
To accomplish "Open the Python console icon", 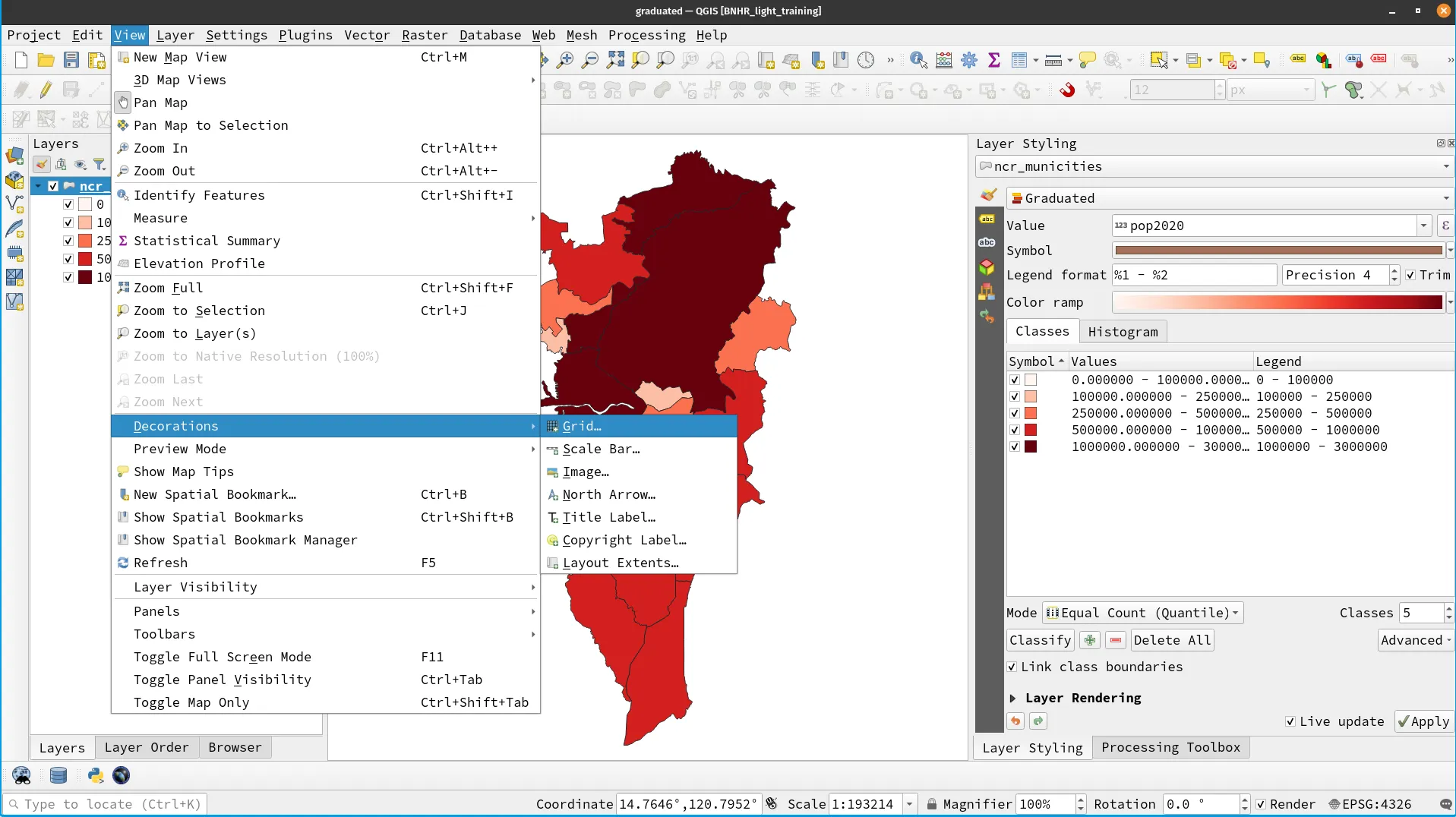I will (x=96, y=775).
